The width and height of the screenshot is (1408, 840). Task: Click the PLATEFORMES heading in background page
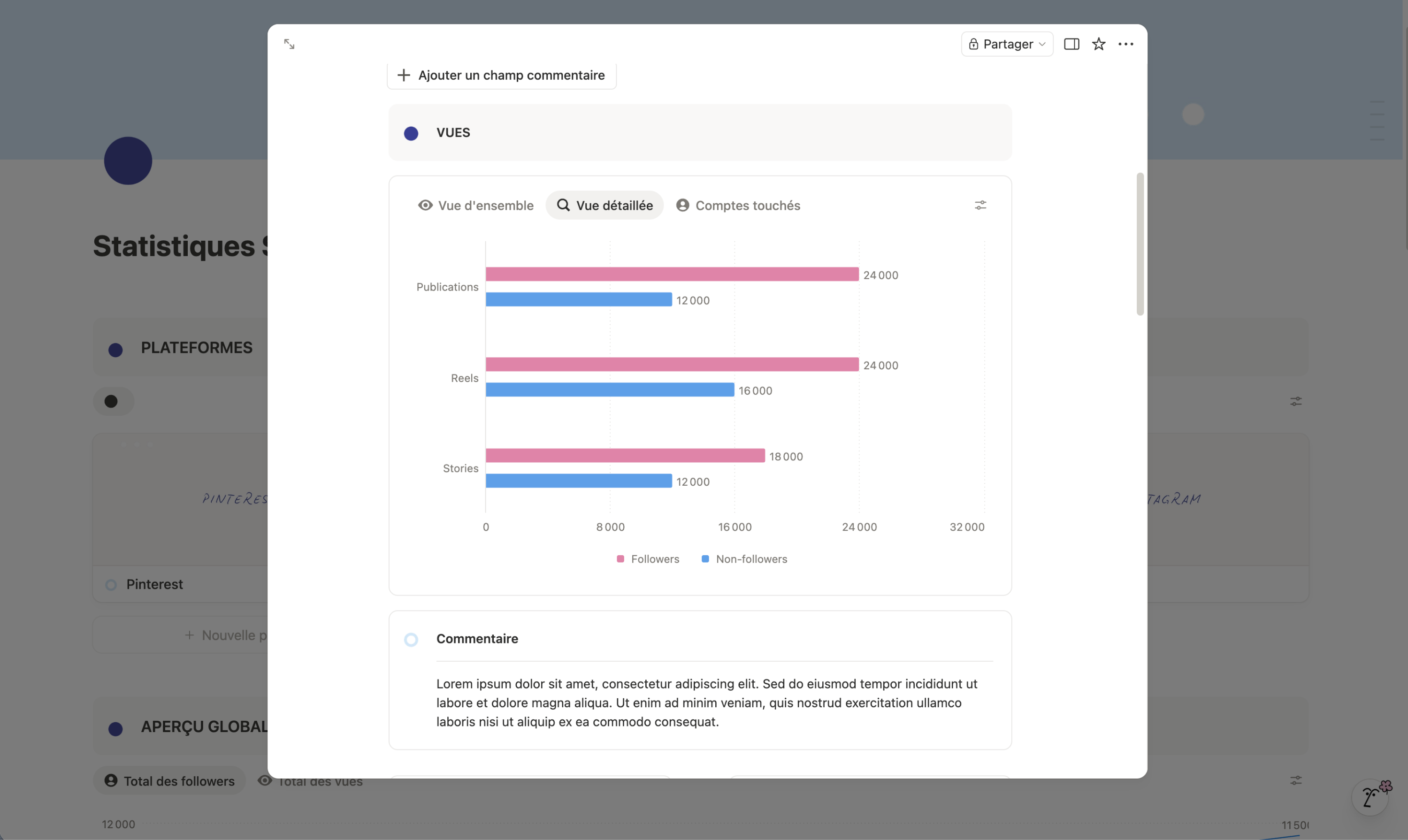click(197, 348)
